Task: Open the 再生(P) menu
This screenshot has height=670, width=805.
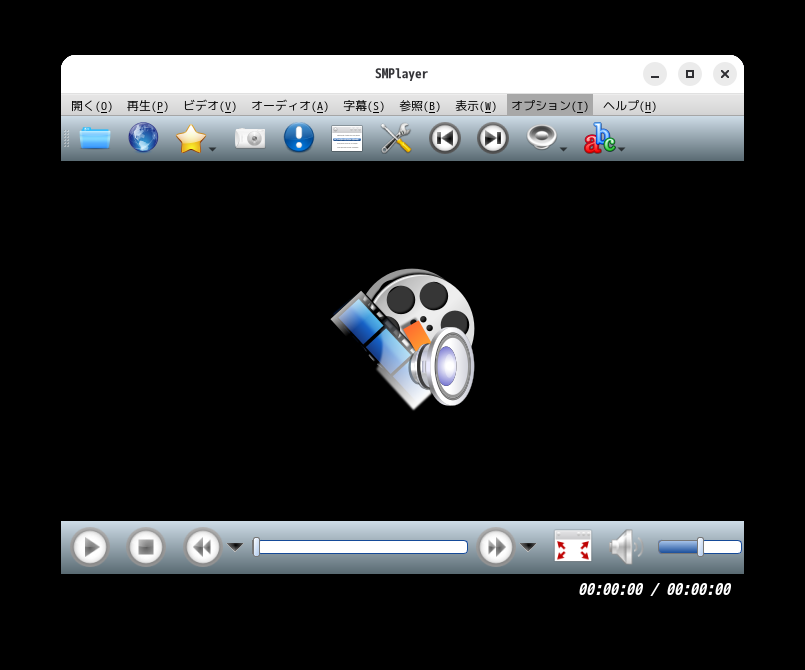Action: tap(147, 106)
